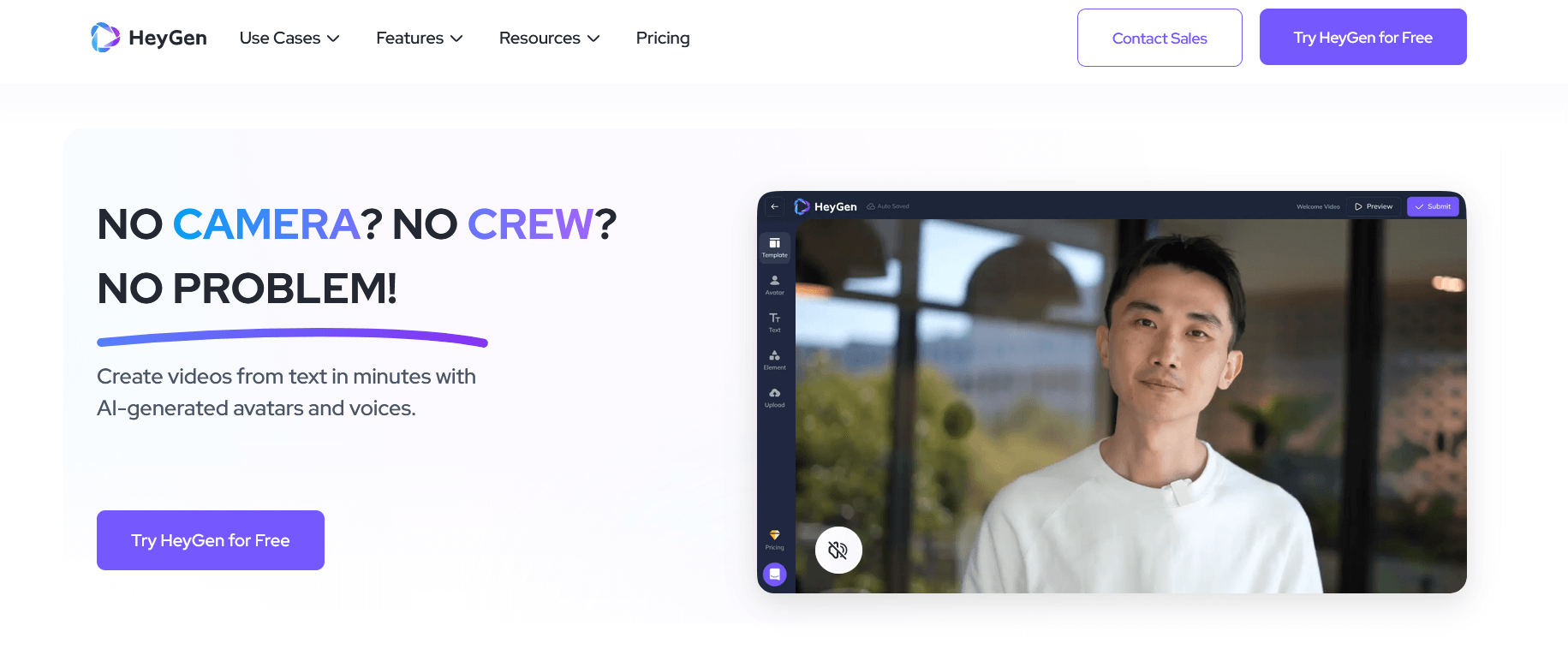Select the Avatar icon in the editor sidebar
The width and height of the screenshot is (1568, 661).
[x=774, y=285]
